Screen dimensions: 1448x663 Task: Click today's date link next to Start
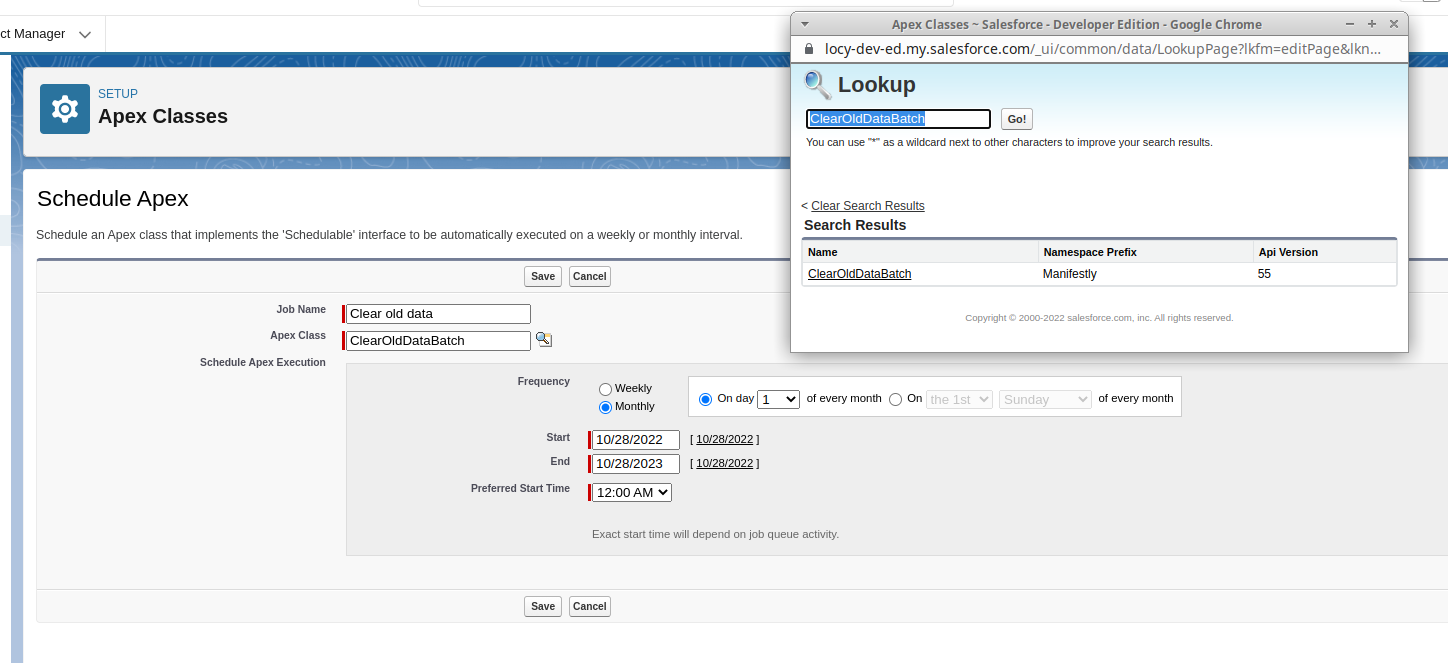(x=725, y=439)
